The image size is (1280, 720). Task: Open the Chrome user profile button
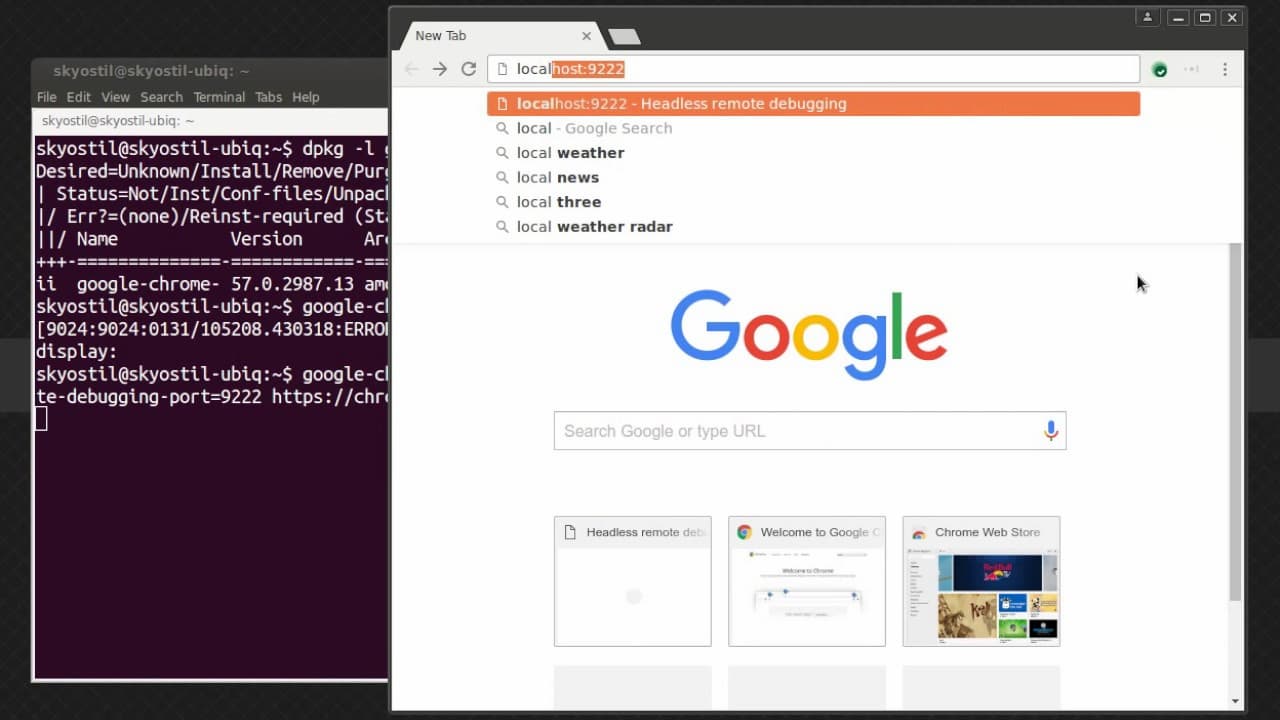[1147, 17]
